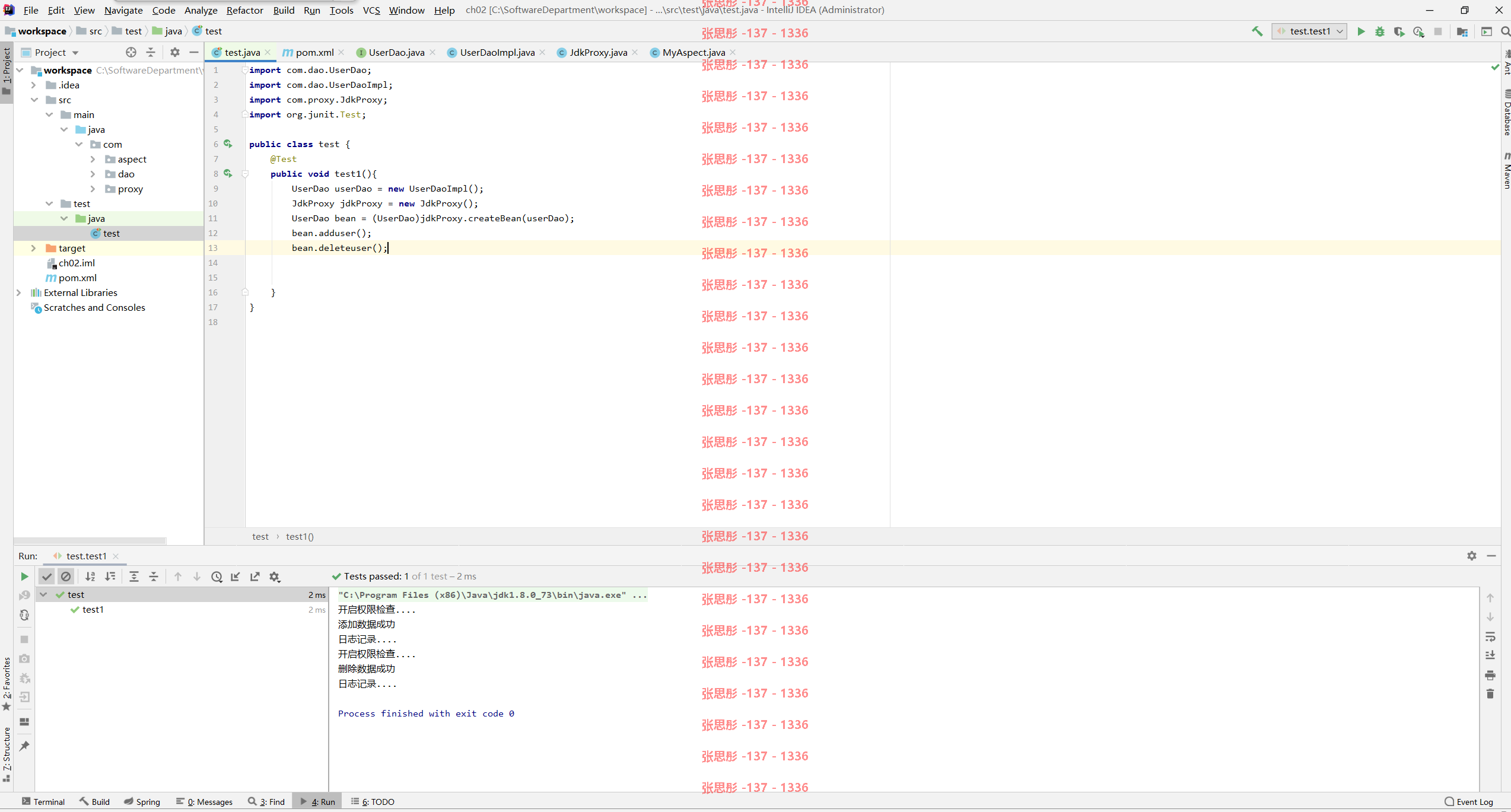Viewport: 1511px width, 812px height.
Task: Toggle the Database tool window on the right
Action: pos(1506,113)
